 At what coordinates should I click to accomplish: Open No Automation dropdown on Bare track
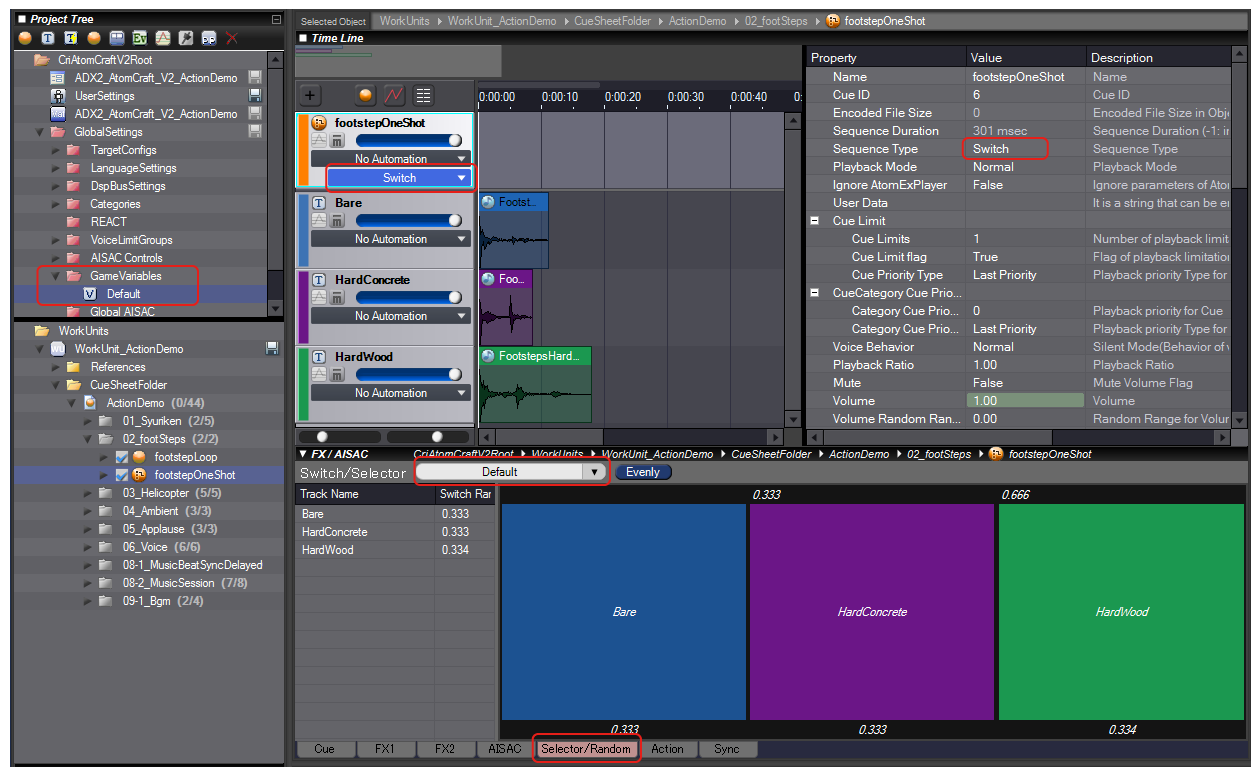391,239
